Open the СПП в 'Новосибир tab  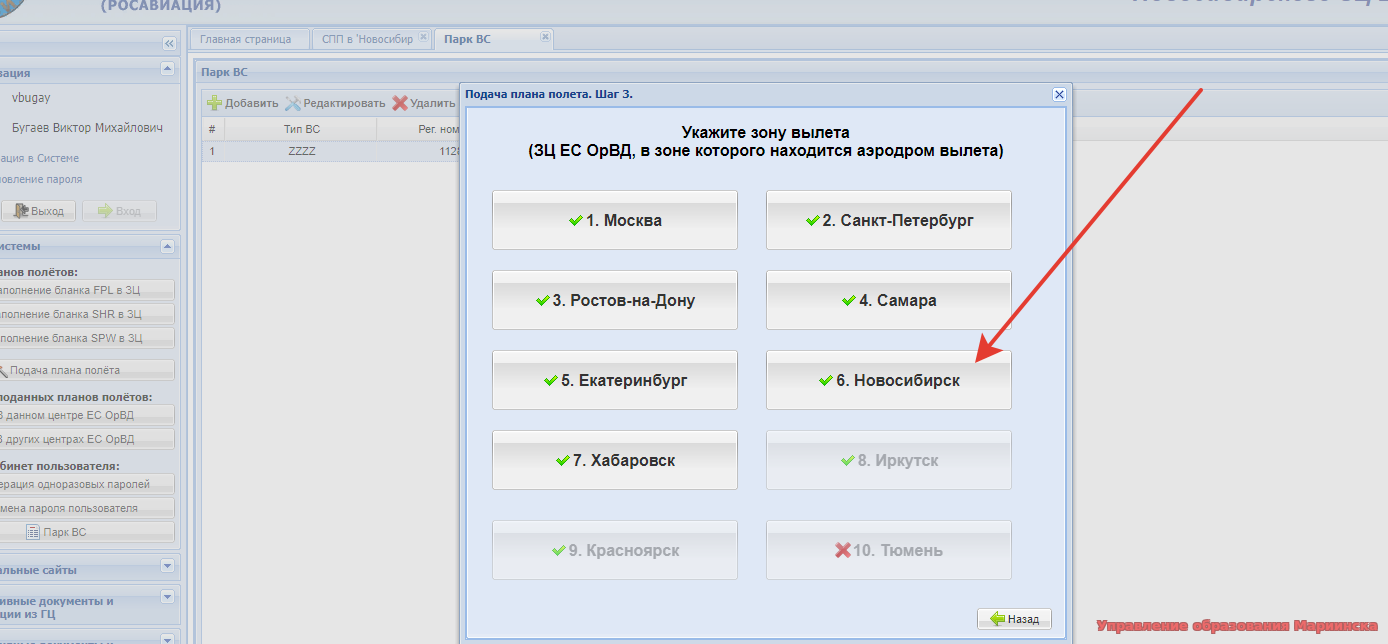pos(367,39)
